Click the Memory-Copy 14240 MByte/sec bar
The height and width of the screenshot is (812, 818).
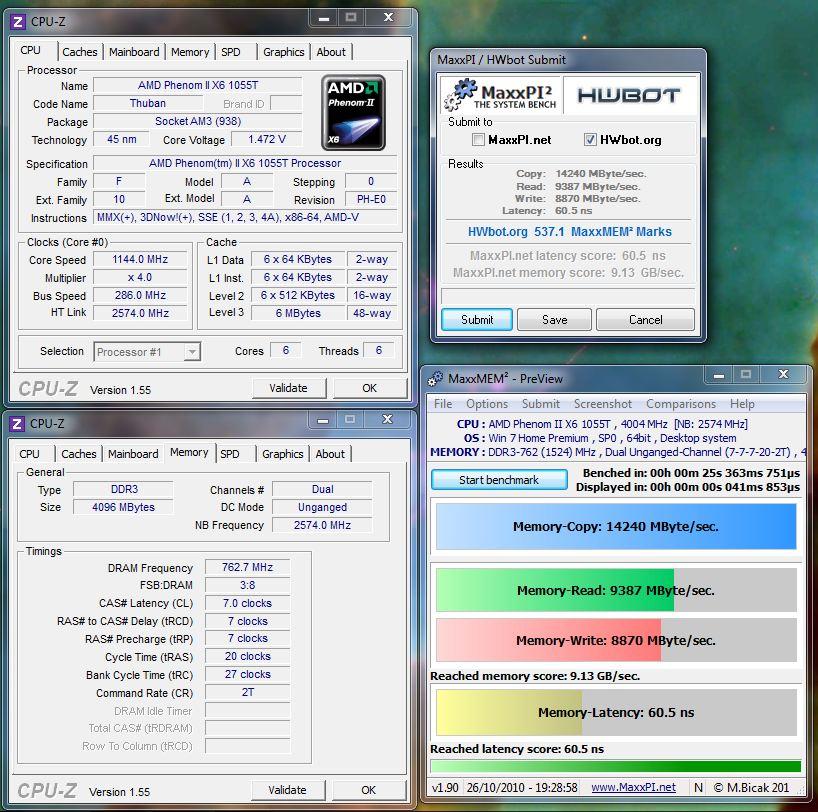pyautogui.click(x=616, y=527)
